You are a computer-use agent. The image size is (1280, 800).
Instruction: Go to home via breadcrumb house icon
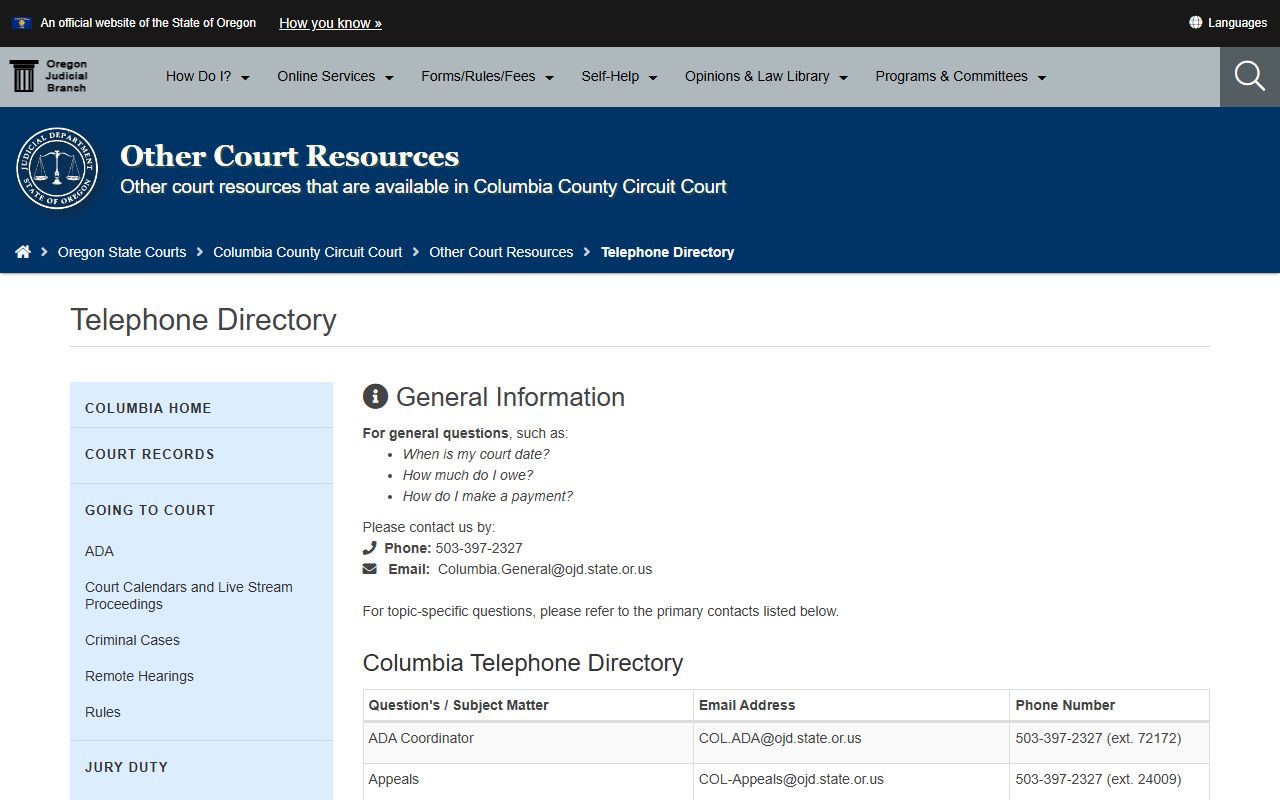coord(23,252)
